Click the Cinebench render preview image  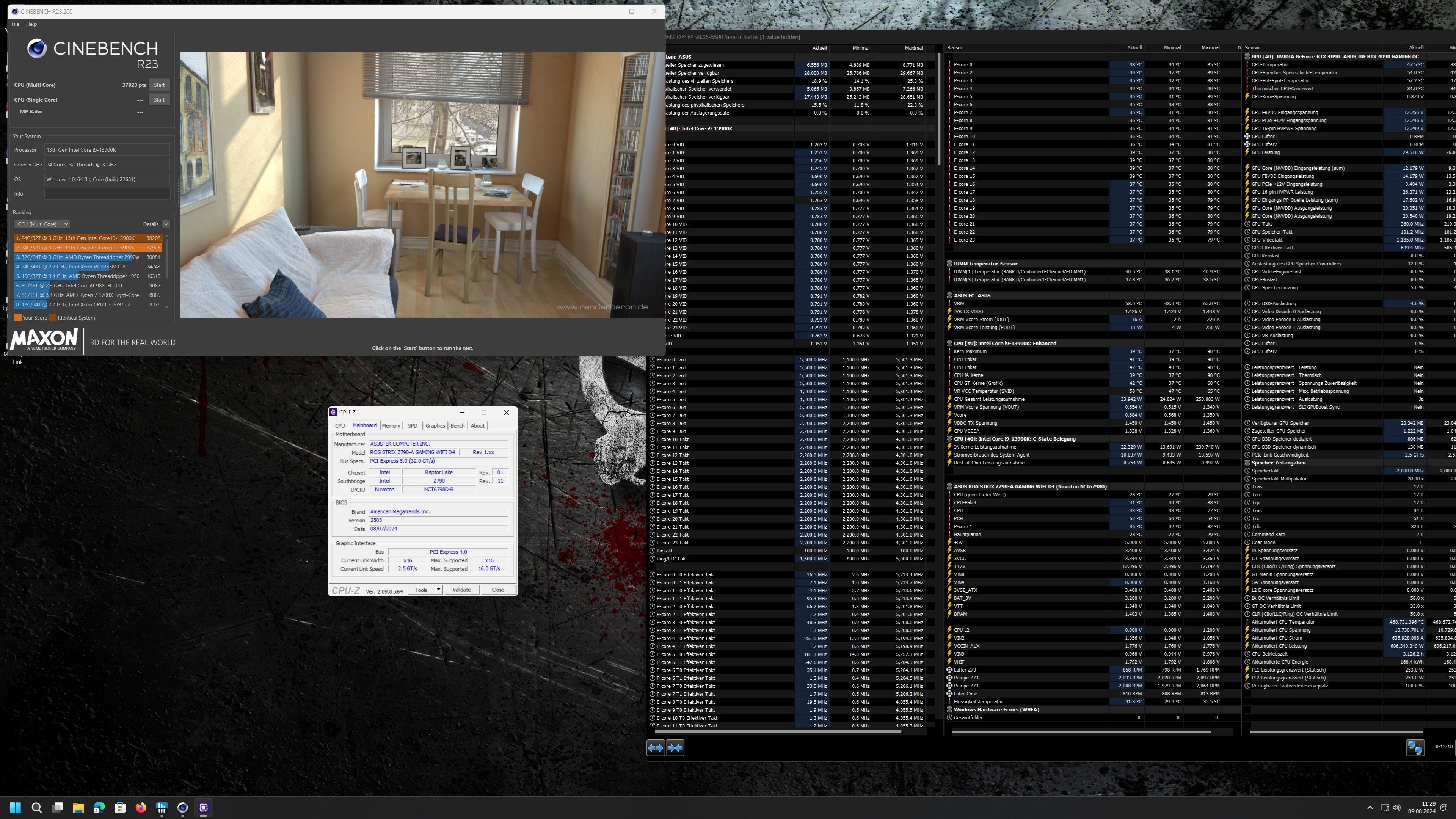(x=422, y=185)
